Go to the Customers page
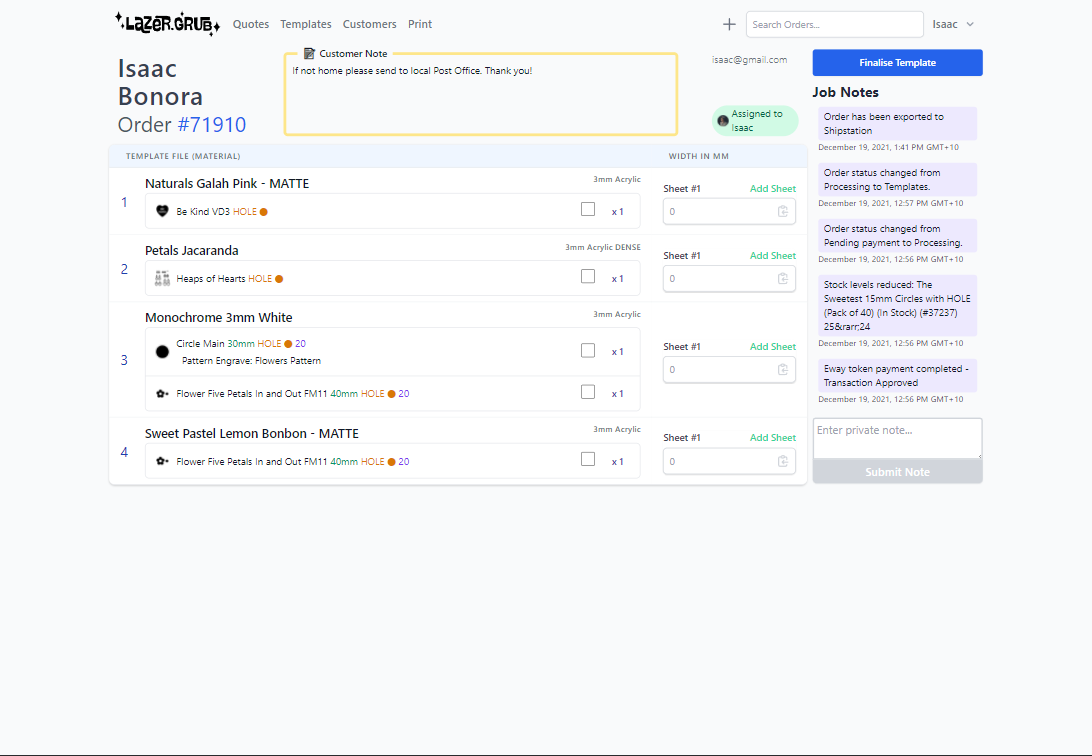The width and height of the screenshot is (1092, 756). coord(369,24)
